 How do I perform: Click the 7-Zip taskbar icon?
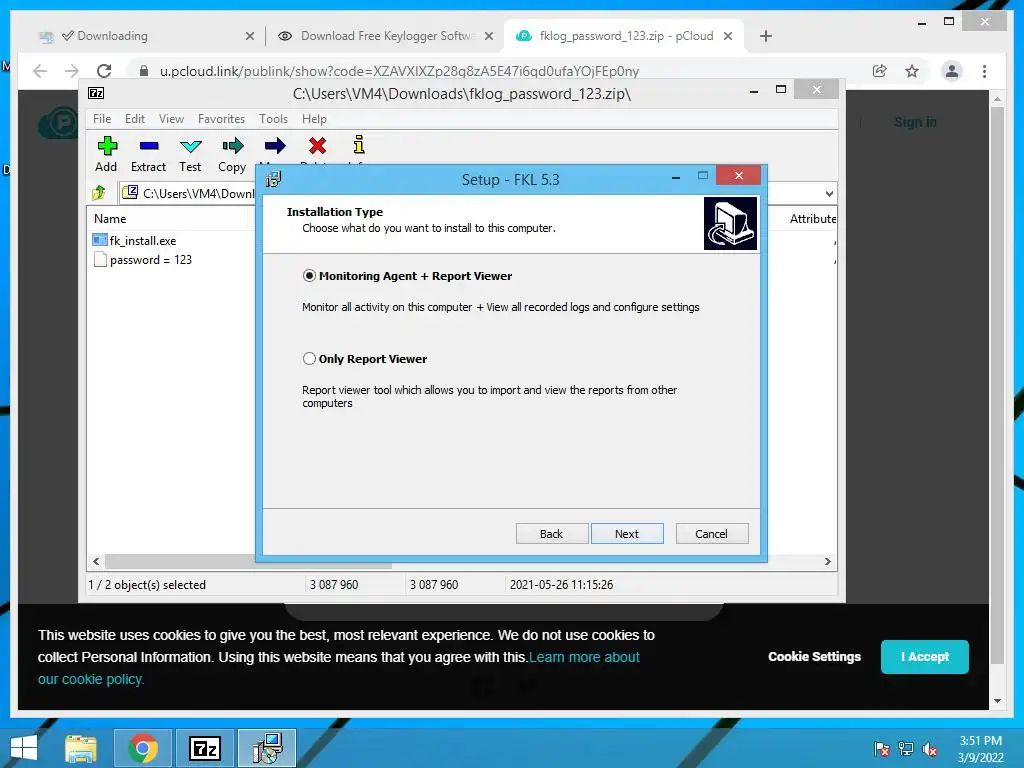pos(205,748)
